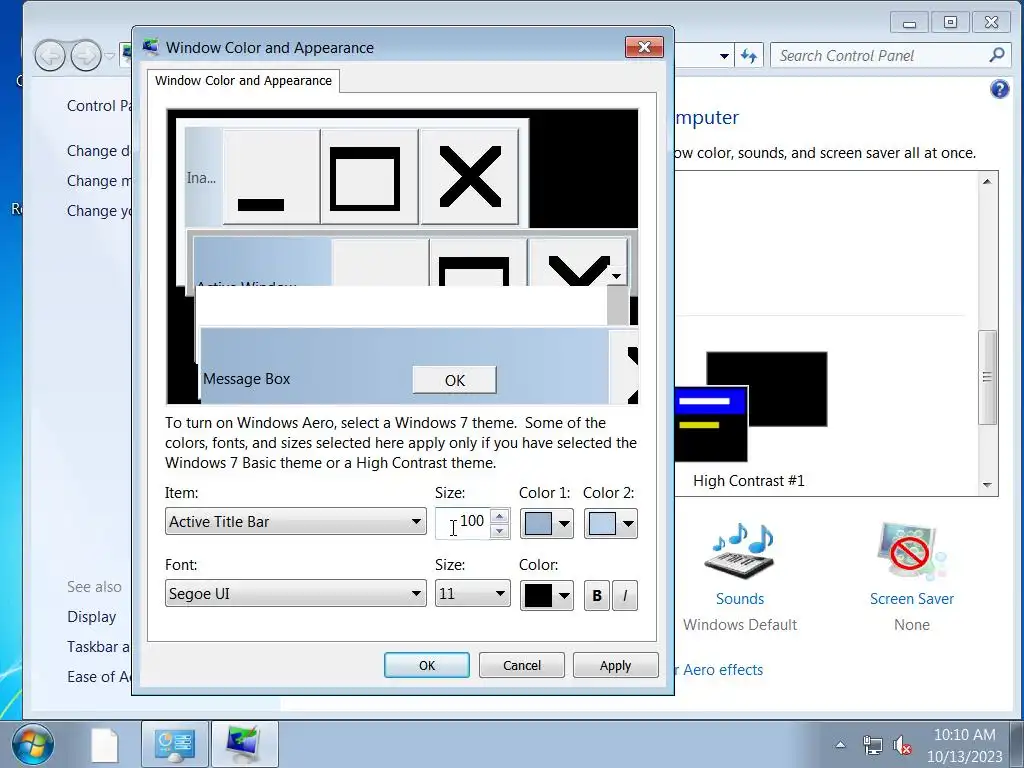Open the Color 2 swatch picker
This screenshot has width=1024, height=768.
point(611,524)
